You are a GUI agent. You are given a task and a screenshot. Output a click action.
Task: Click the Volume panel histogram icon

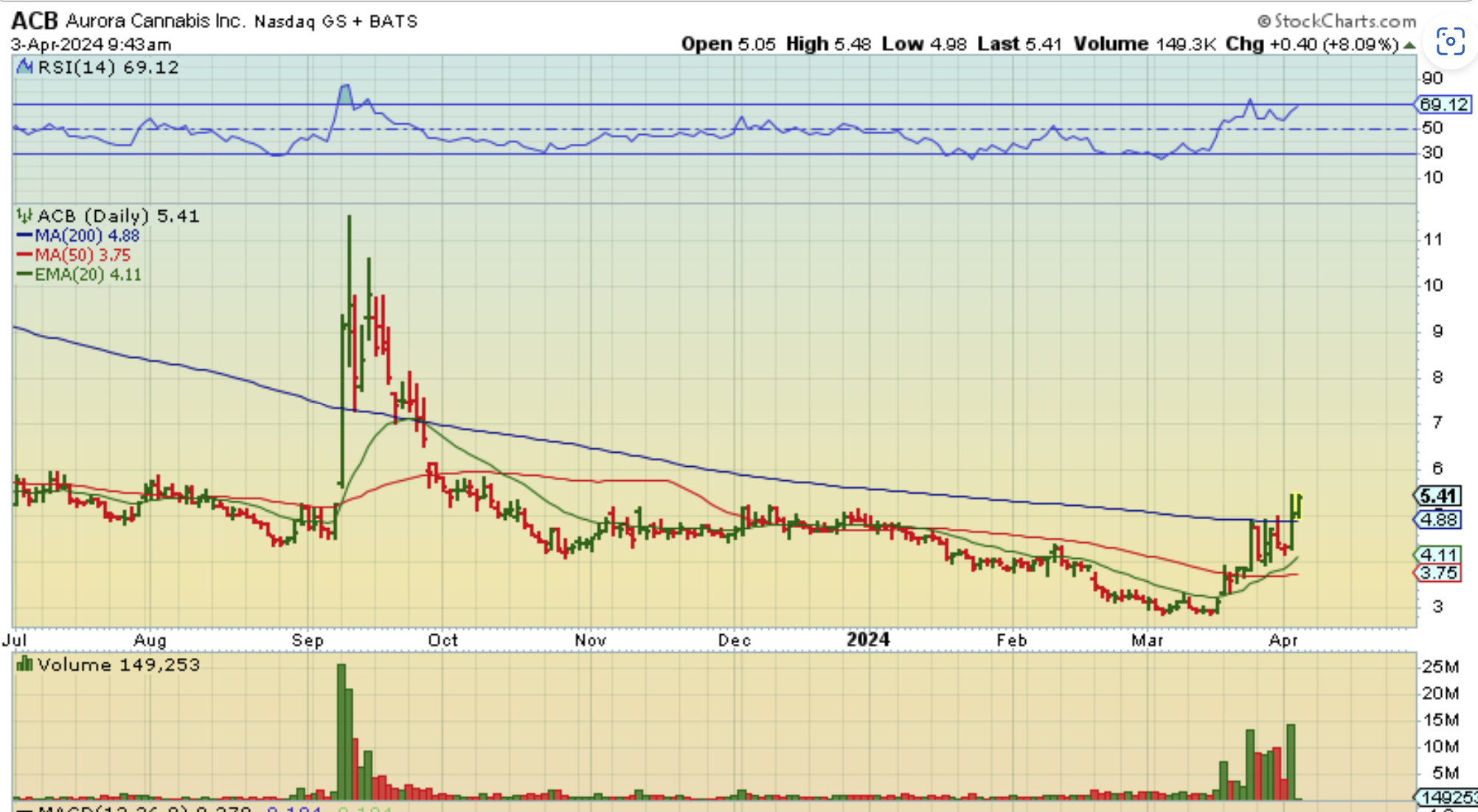[x=25, y=664]
